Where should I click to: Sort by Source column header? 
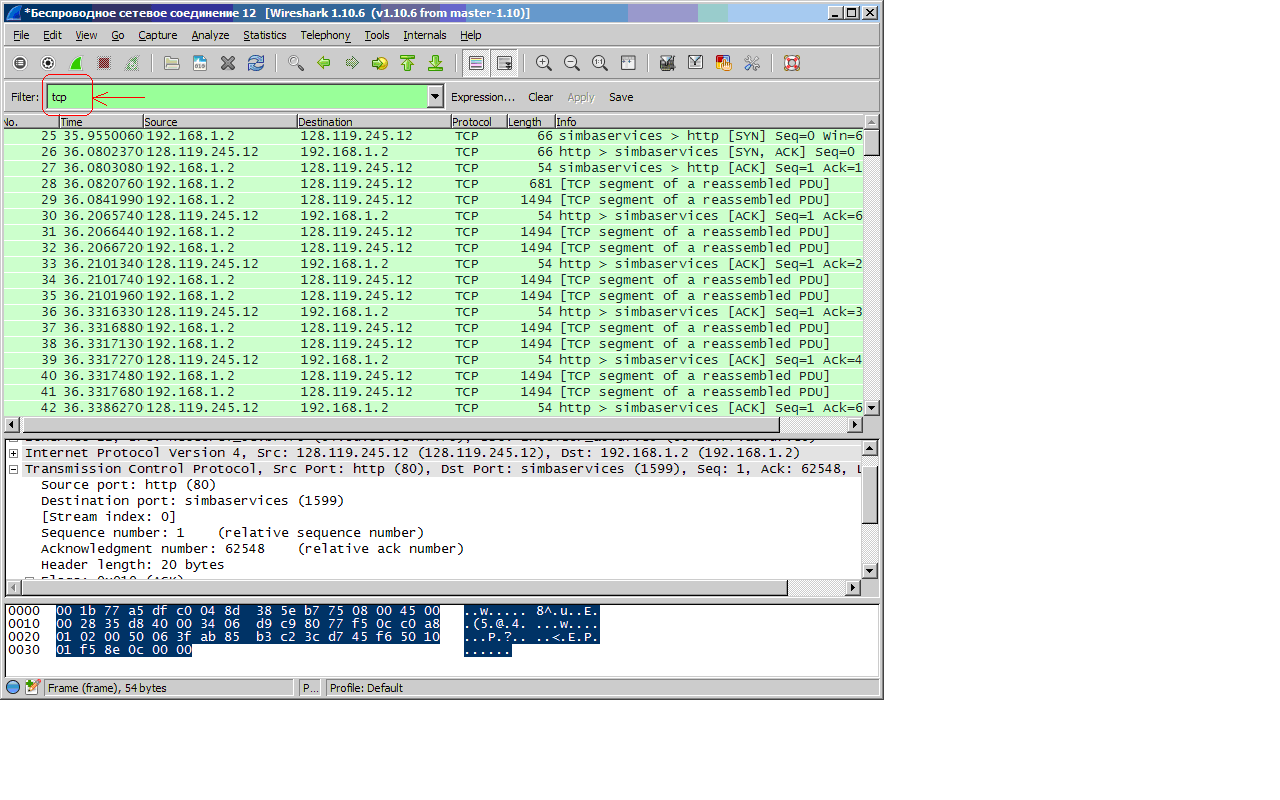(x=220, y=122)
